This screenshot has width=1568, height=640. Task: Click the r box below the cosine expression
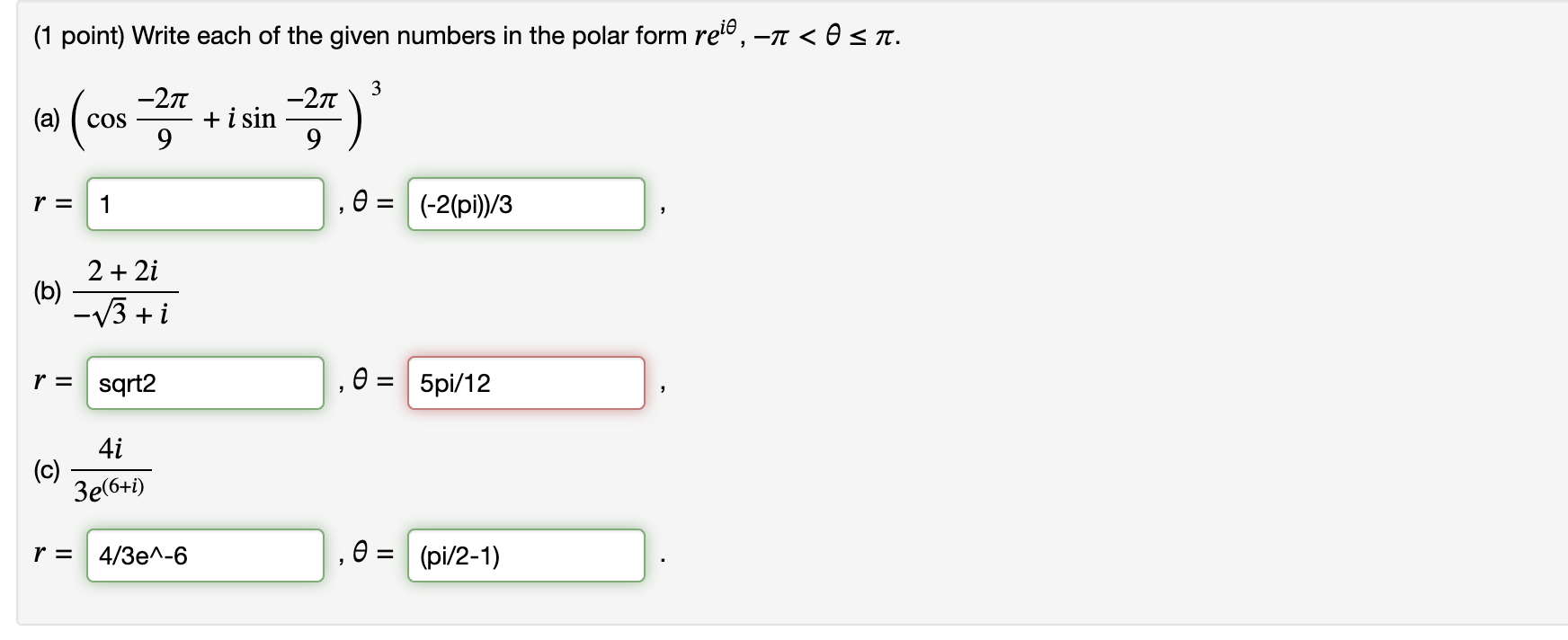[205, 205]
